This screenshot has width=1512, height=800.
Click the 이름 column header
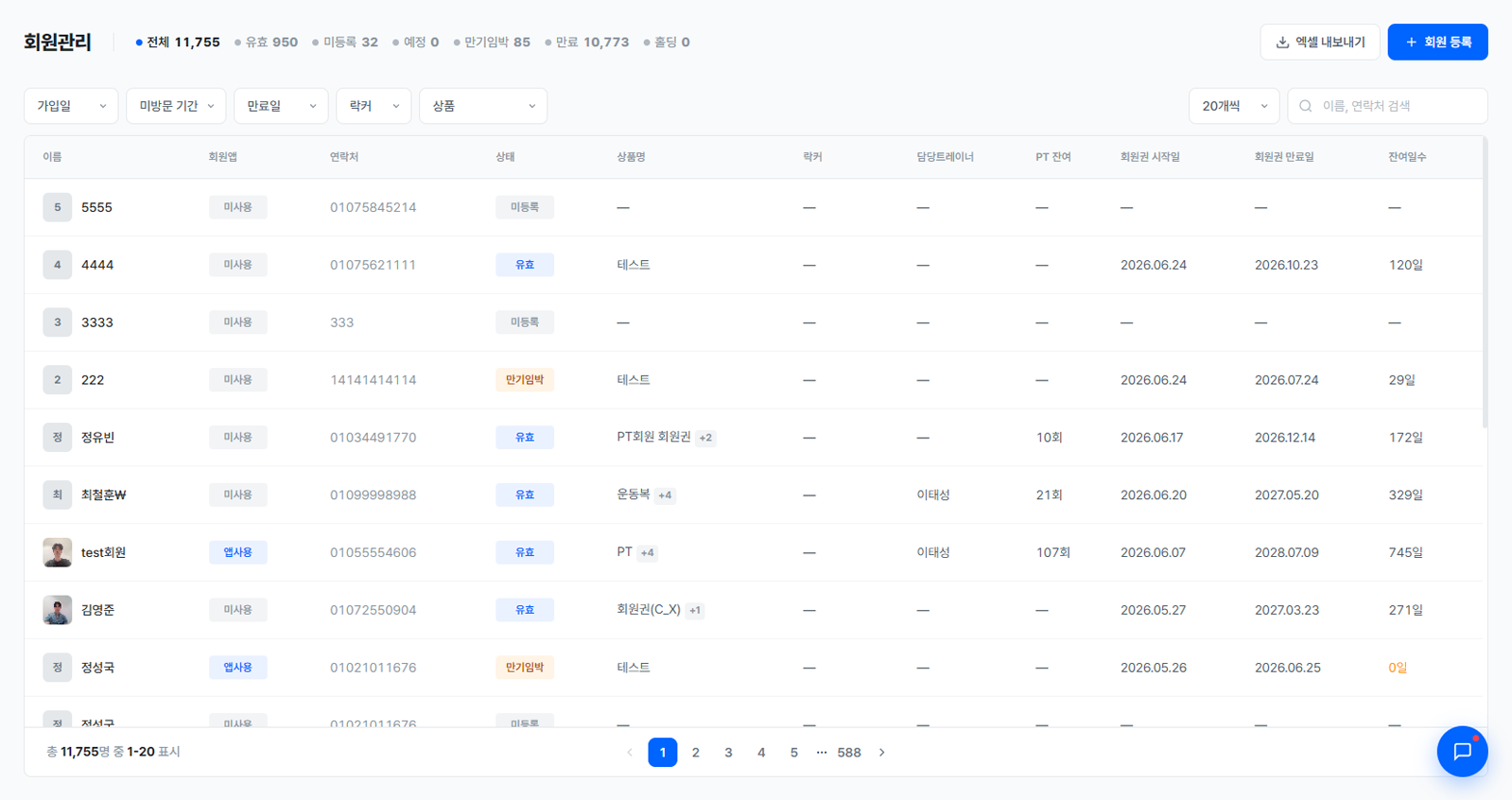tap(52, 157)
